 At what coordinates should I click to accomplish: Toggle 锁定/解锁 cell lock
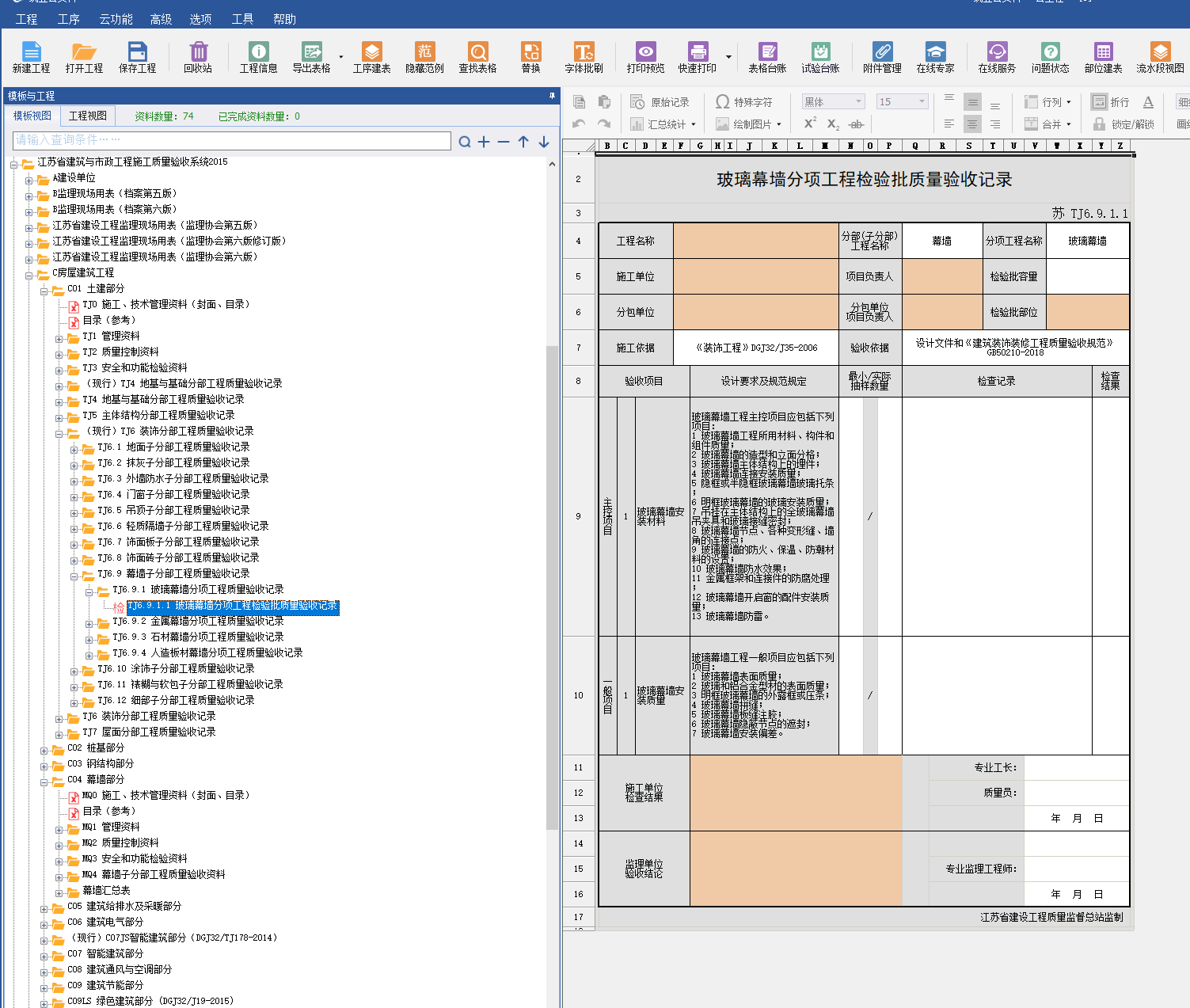(x=1123, y=124)
